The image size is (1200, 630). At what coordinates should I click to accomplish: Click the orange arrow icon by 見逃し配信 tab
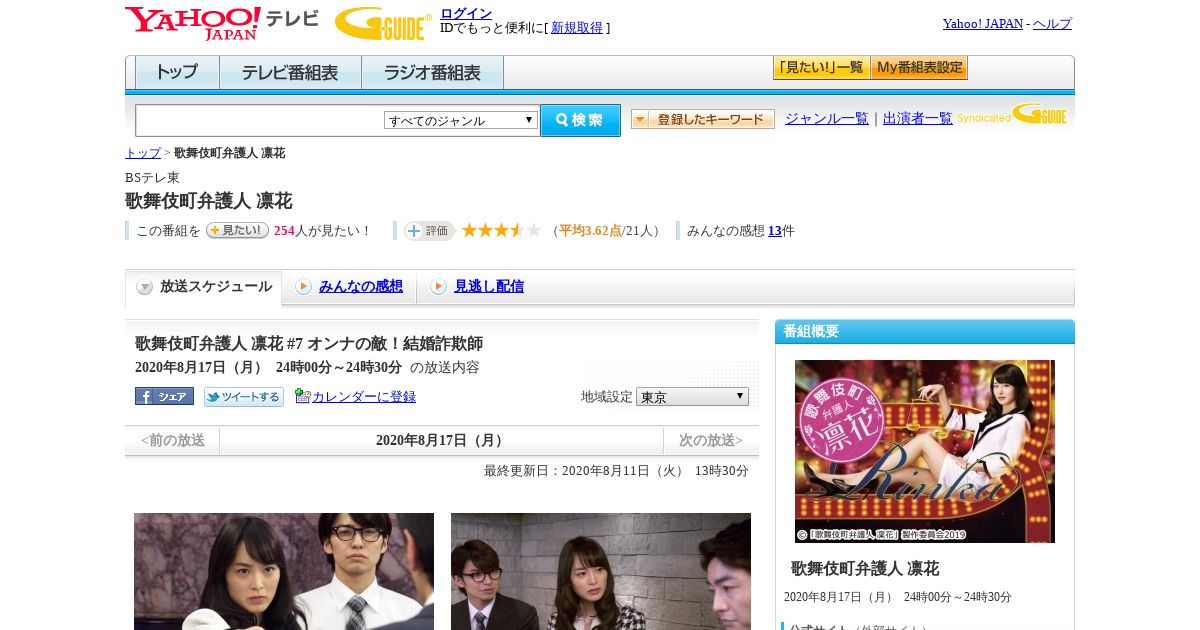tap(438, 287)
